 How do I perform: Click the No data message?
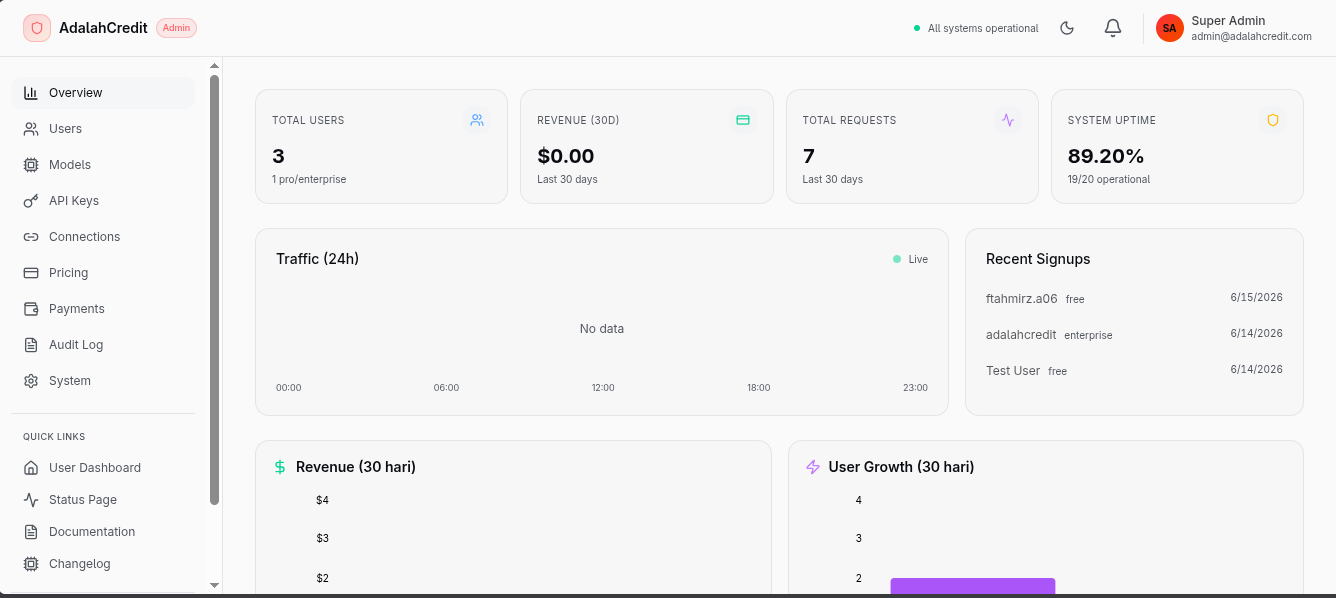[x=602, y=329]
